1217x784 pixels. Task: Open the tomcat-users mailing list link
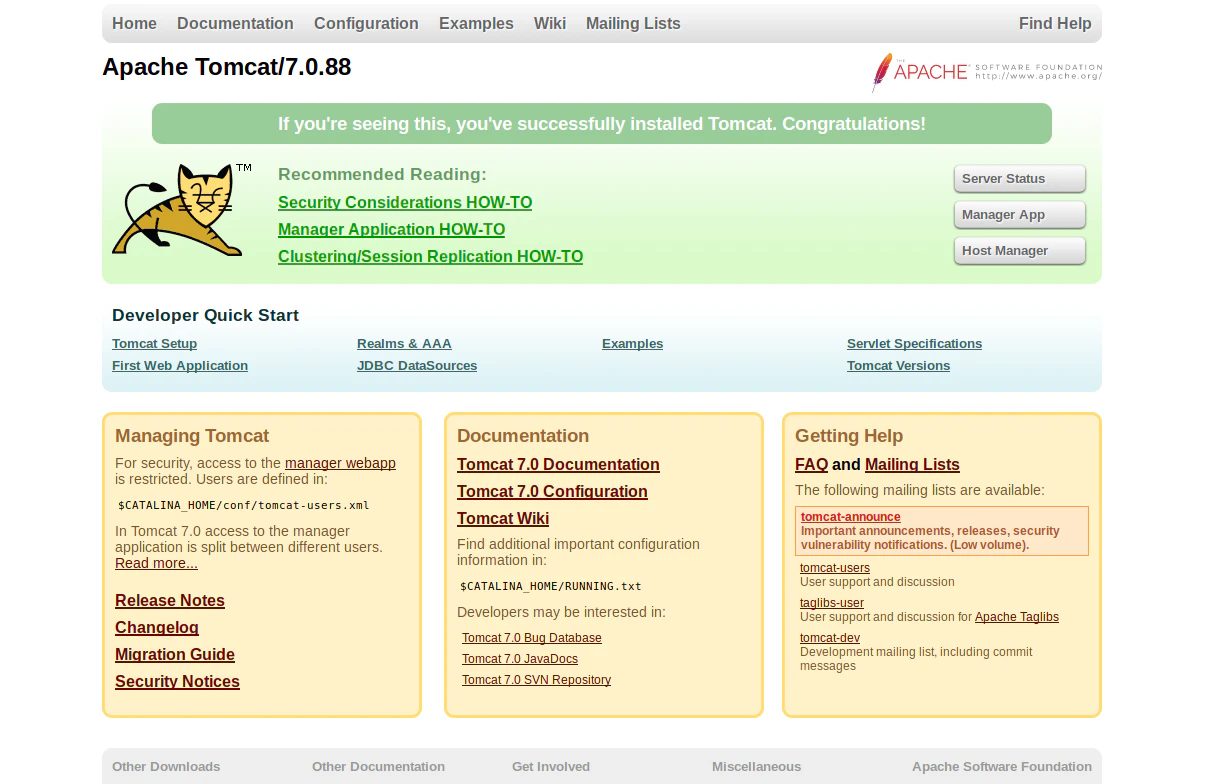point(835,568)
